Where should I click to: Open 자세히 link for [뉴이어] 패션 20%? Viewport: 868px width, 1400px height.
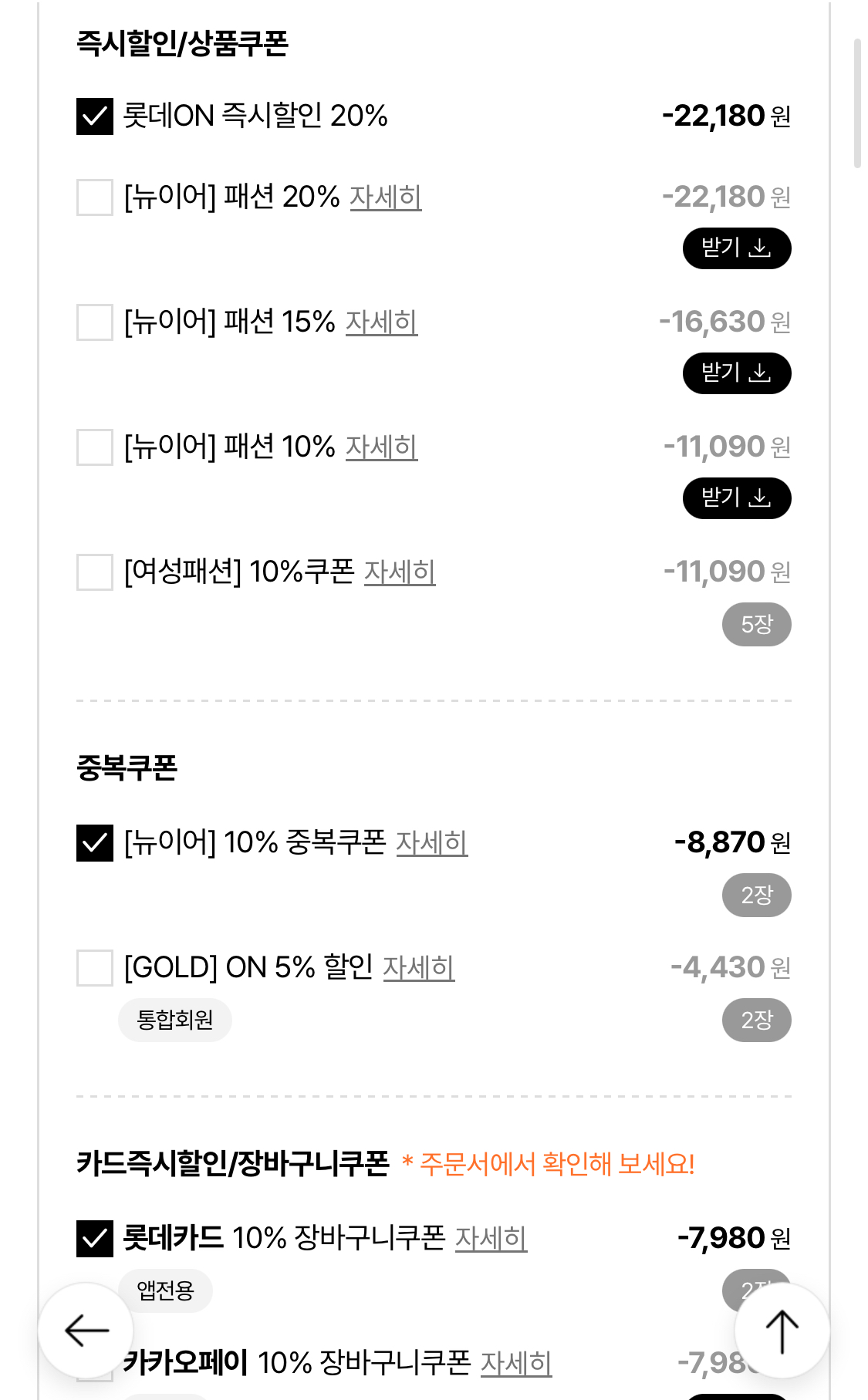(385, 197)
